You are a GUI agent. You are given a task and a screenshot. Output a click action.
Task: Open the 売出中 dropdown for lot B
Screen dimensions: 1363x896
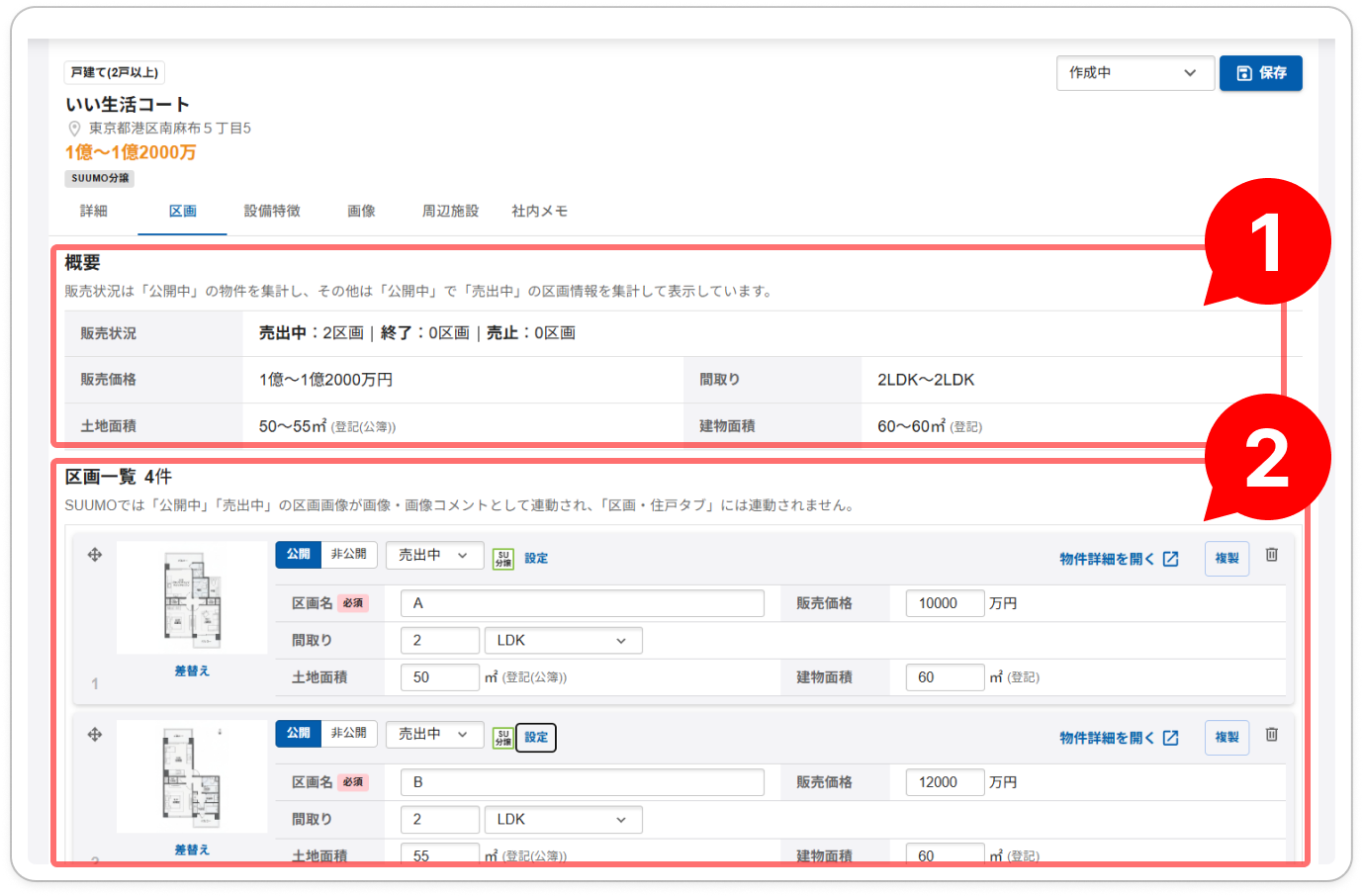434,735
